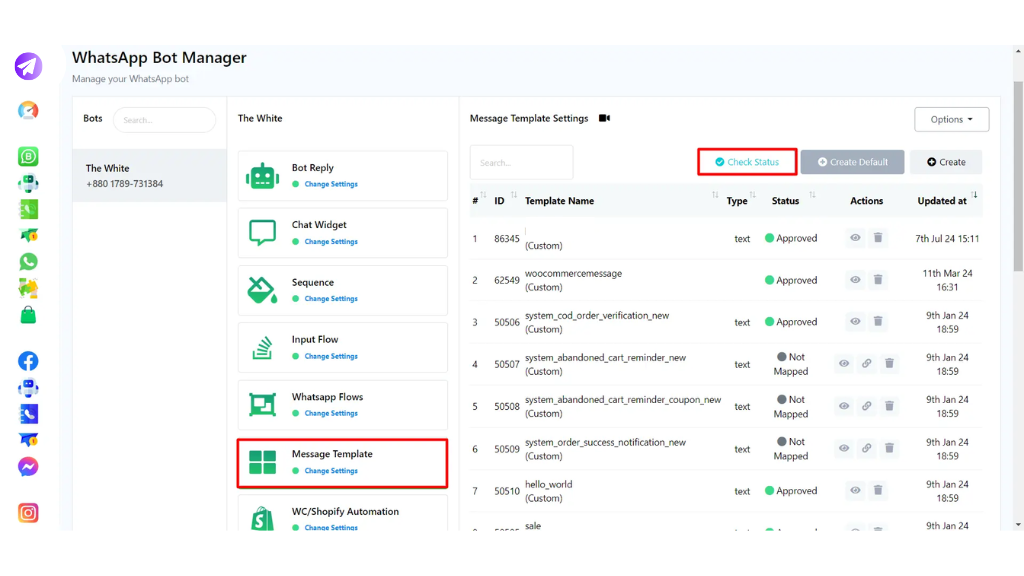Open the Options dropdown

coord(952,120)
